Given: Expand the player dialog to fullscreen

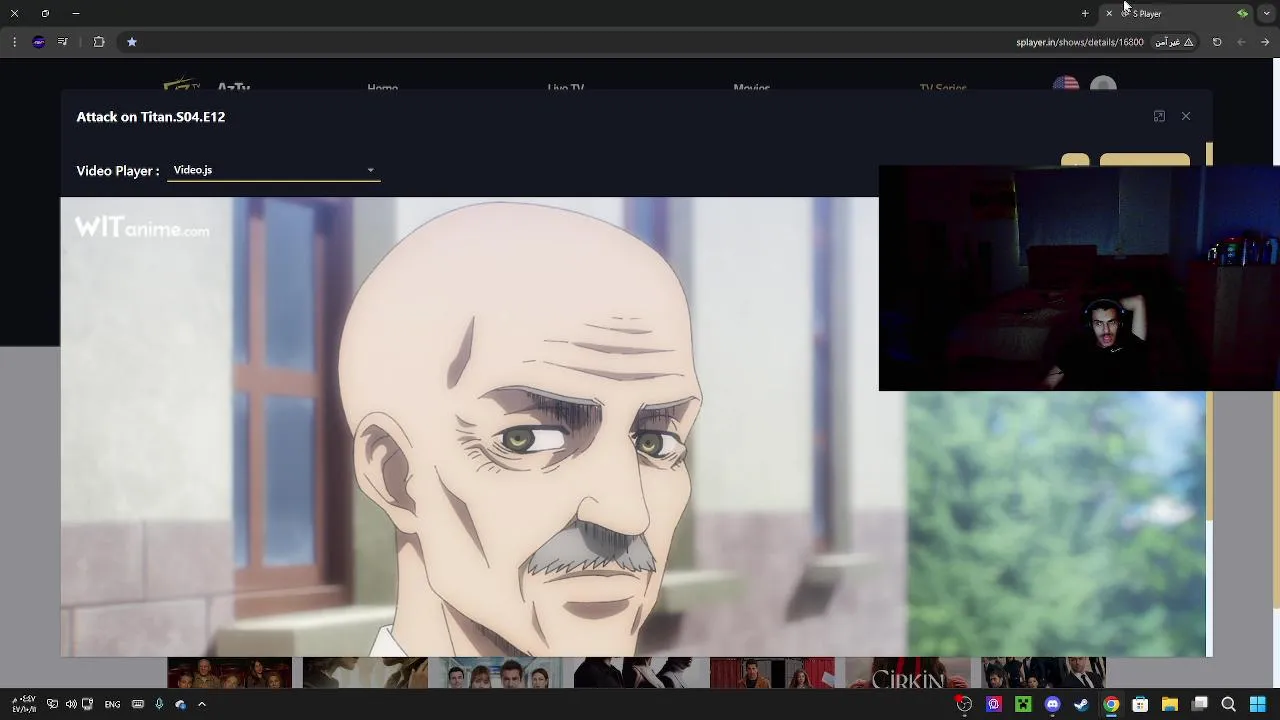Looking at the screenshot, I should click(x=1159, y=116).
